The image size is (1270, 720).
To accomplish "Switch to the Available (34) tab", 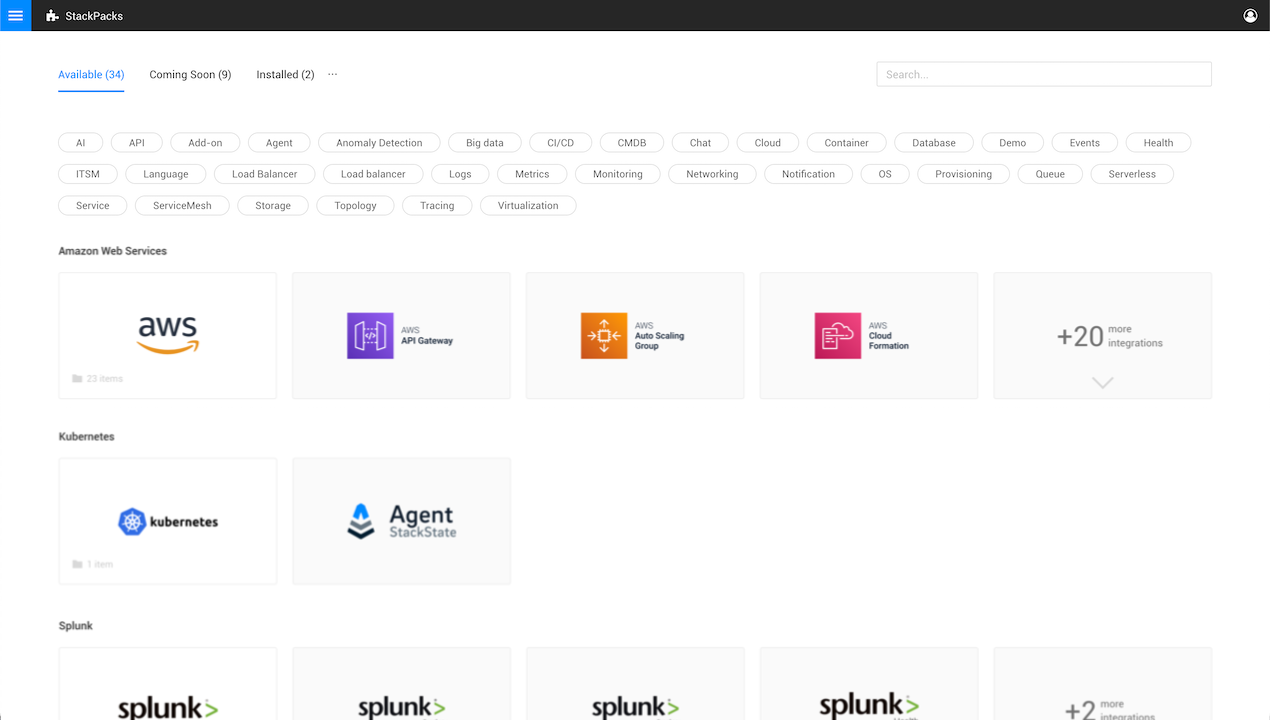I will 91,75.
